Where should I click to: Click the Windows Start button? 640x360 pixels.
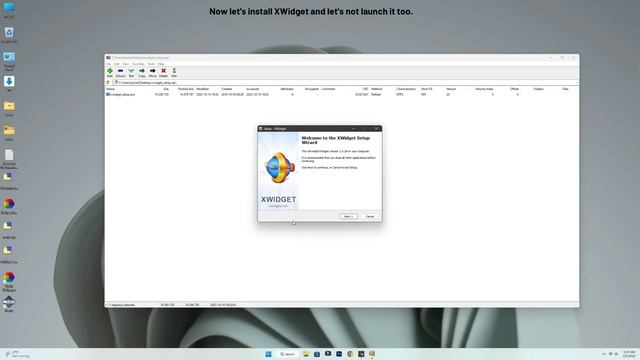click(268, 354)
